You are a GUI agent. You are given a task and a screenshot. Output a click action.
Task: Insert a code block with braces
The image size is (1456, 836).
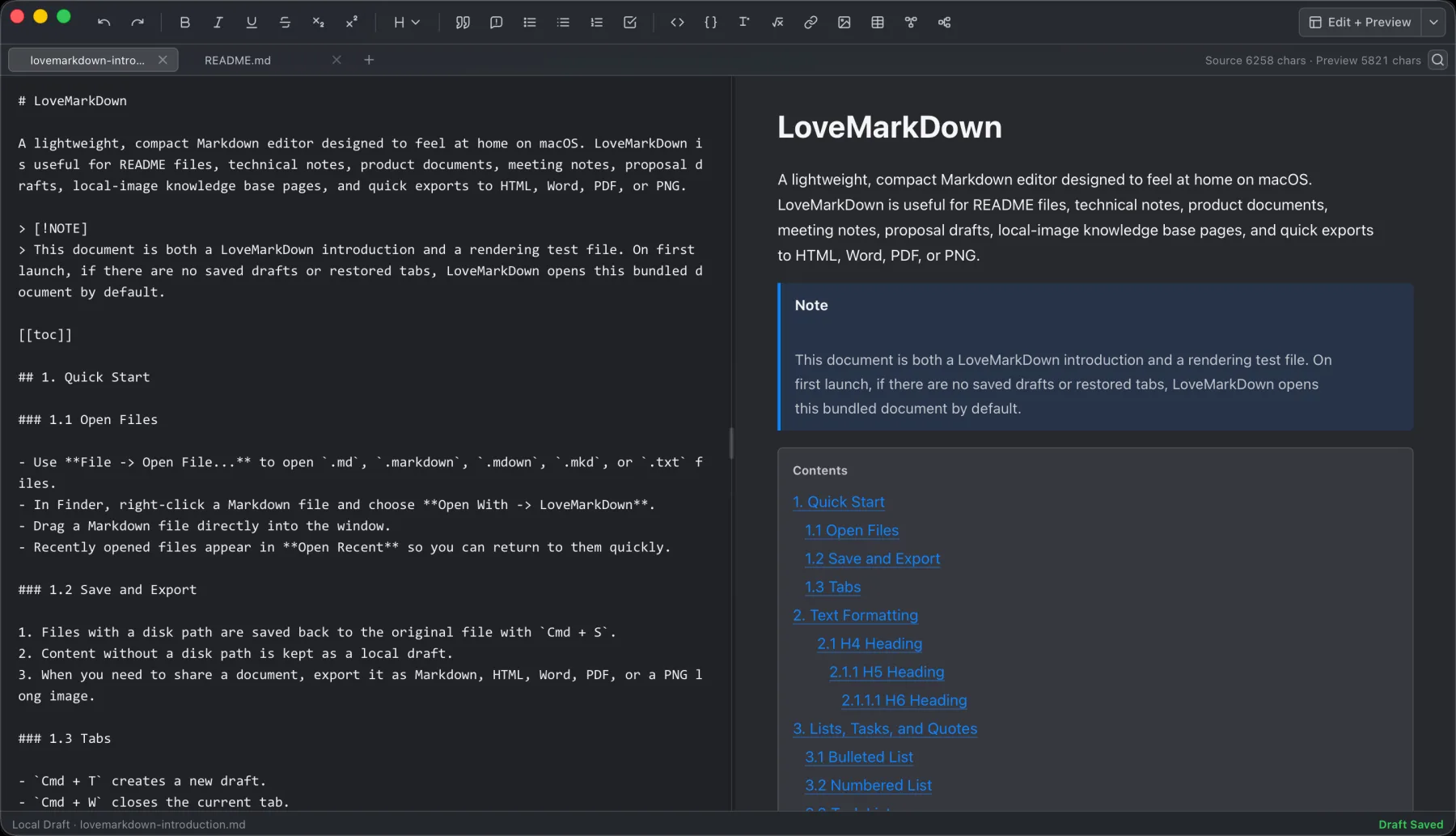(710, 23)
